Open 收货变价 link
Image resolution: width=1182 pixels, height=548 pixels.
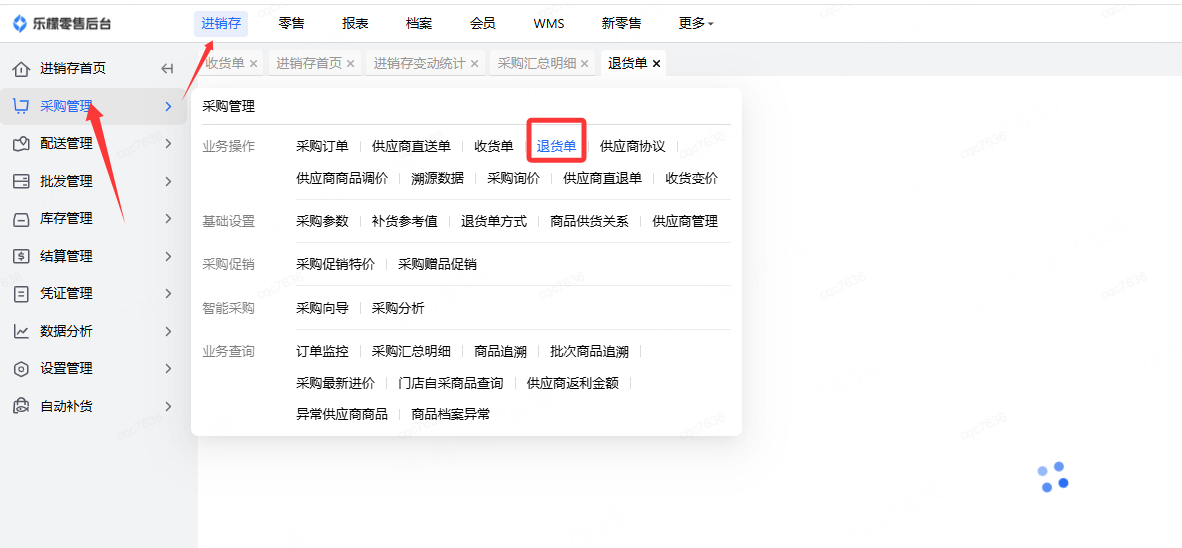point(692,179)
